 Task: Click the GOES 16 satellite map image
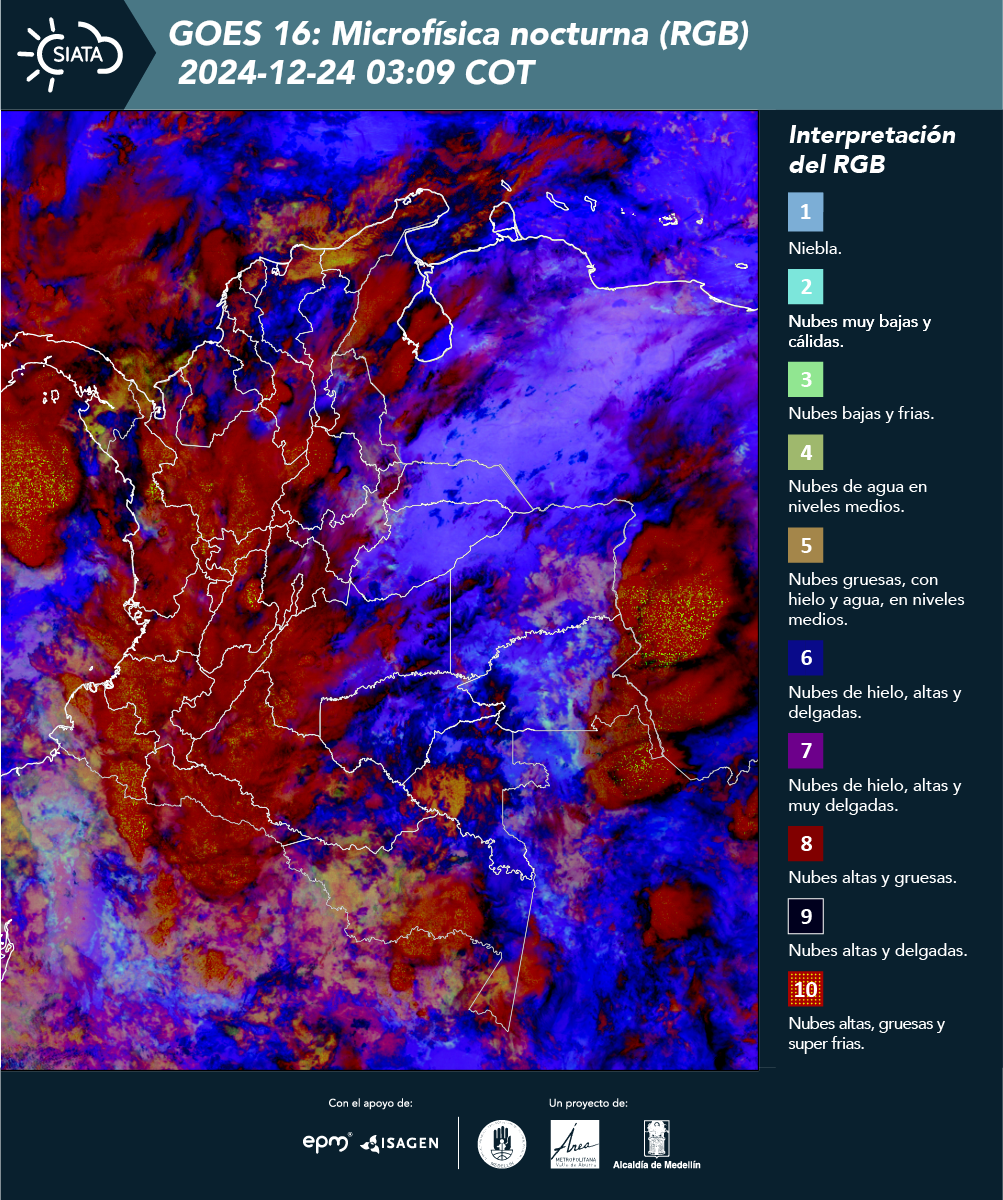(379, 590)
